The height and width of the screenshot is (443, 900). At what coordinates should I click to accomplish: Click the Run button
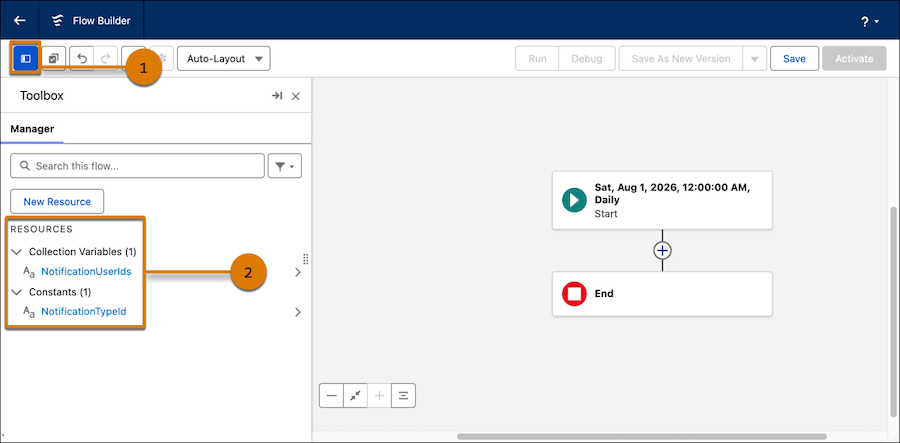pos(537,59)
